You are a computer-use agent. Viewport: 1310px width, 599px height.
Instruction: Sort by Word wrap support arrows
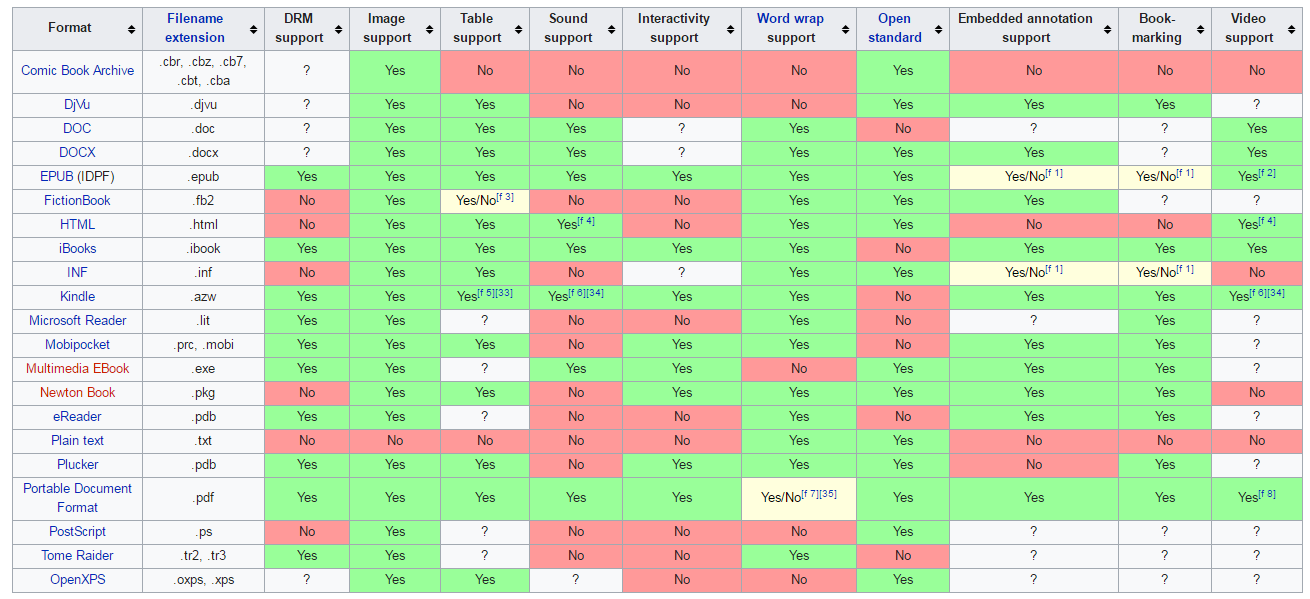[846, 29]
